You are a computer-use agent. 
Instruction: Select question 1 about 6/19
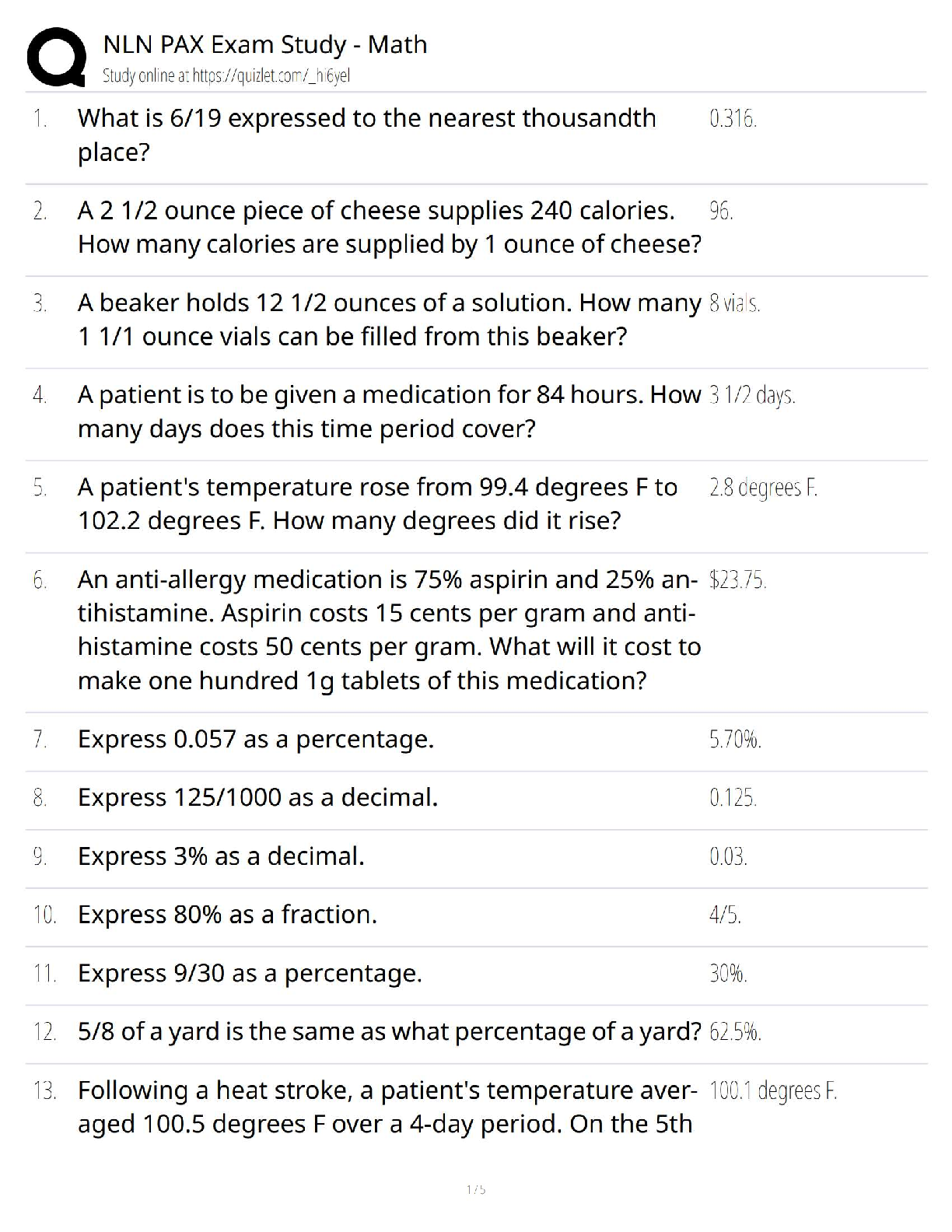[x=366, y=135]
